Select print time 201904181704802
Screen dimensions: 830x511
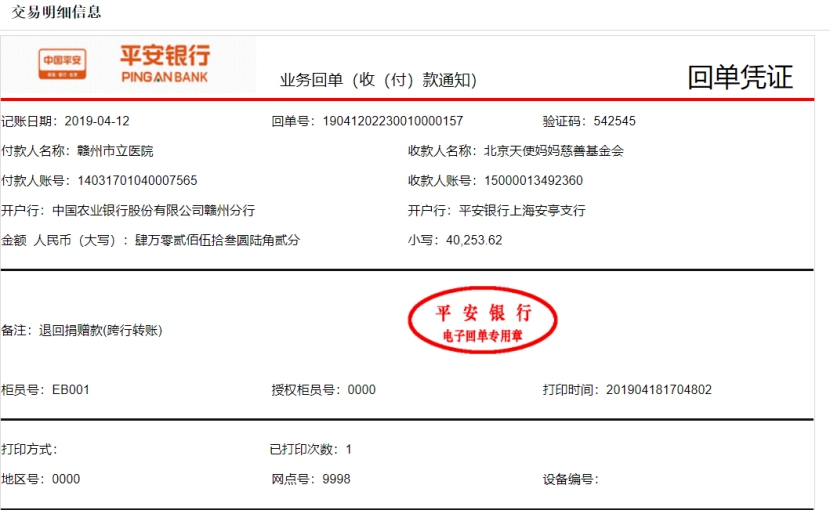pos(658,390)
